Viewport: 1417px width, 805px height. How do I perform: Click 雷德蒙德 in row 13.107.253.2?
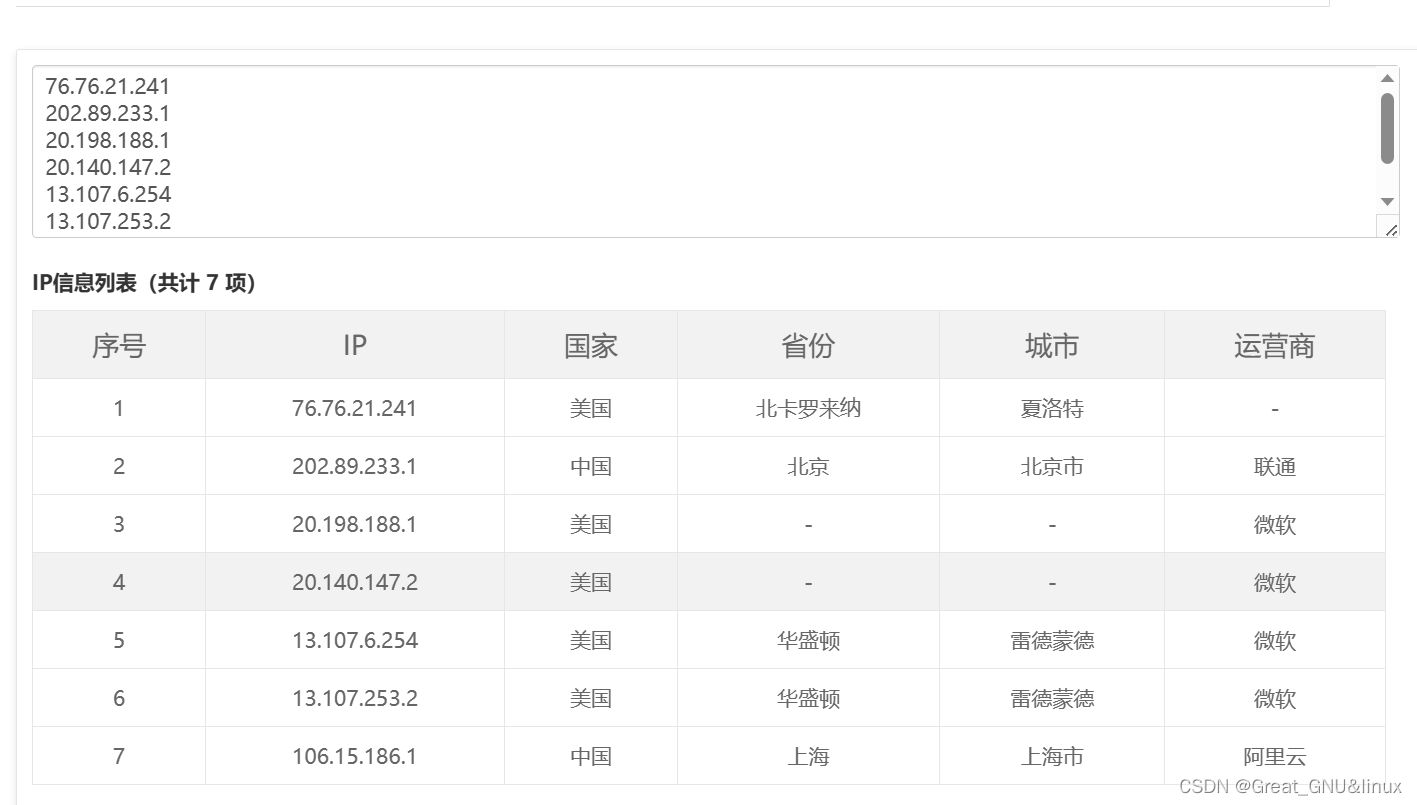[1052, 698]
